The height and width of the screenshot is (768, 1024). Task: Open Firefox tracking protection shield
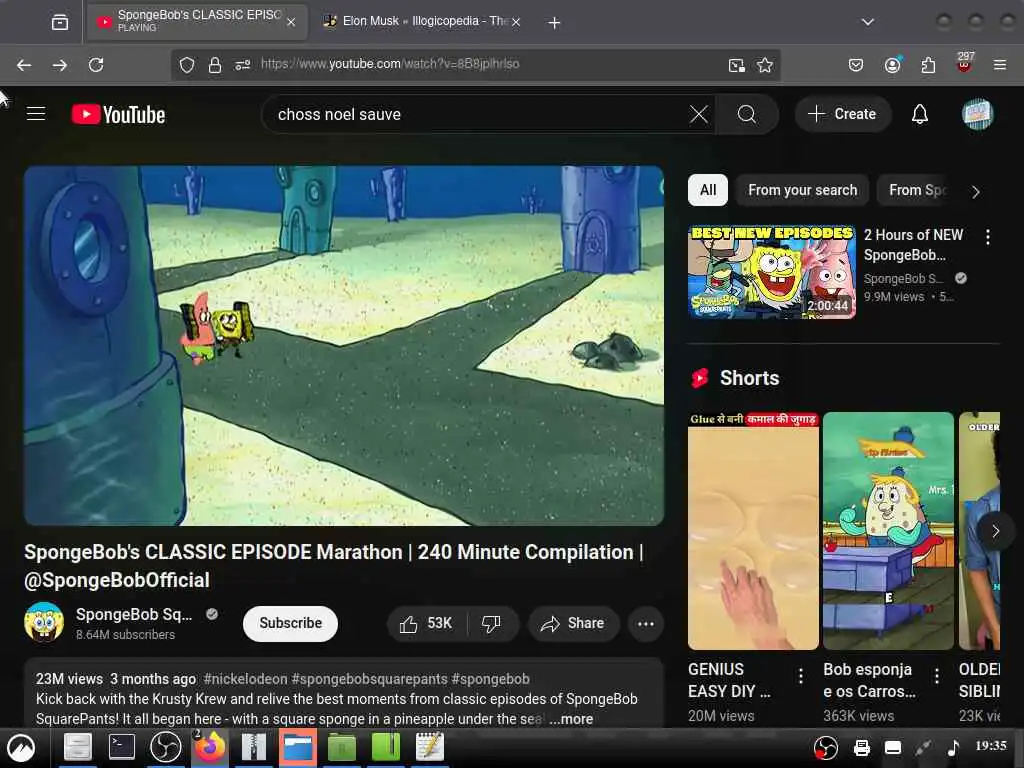coord(187,65)
